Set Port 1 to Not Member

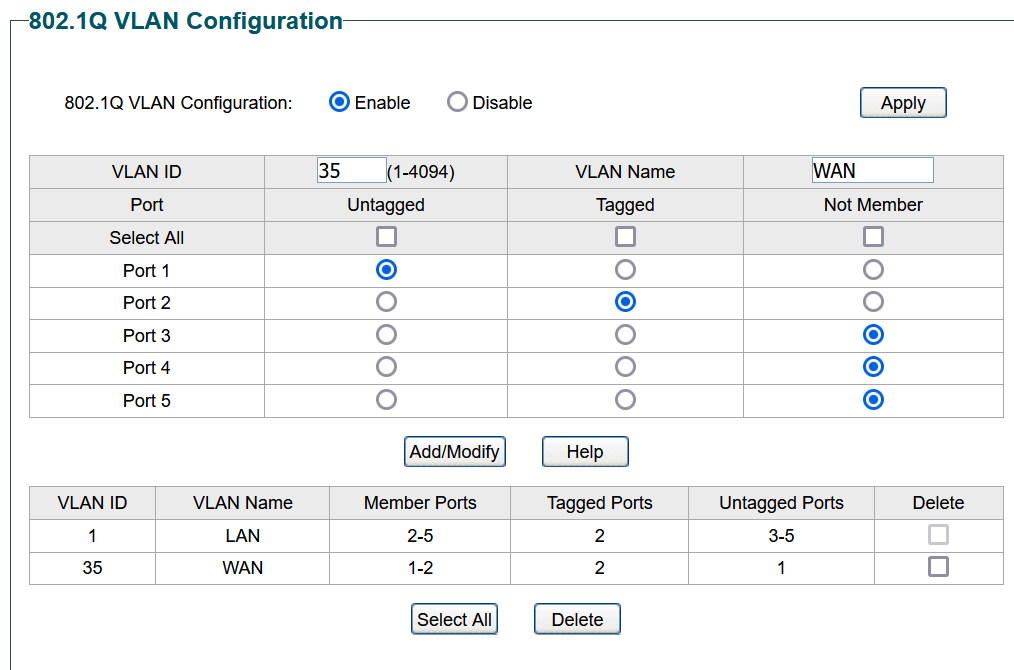coord(873,270)
